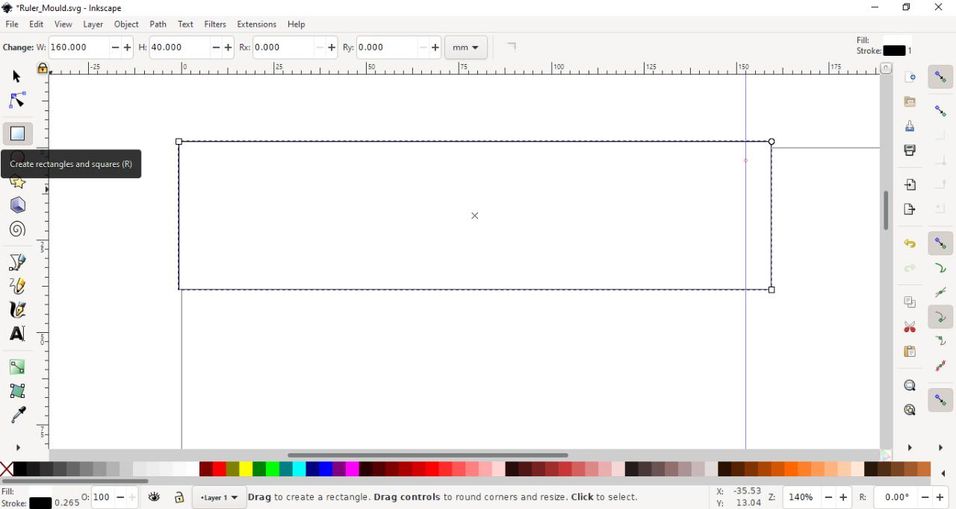956x509 pixels.
Task: Expand more tools arrow in toolbox
Action: [18, 447]
